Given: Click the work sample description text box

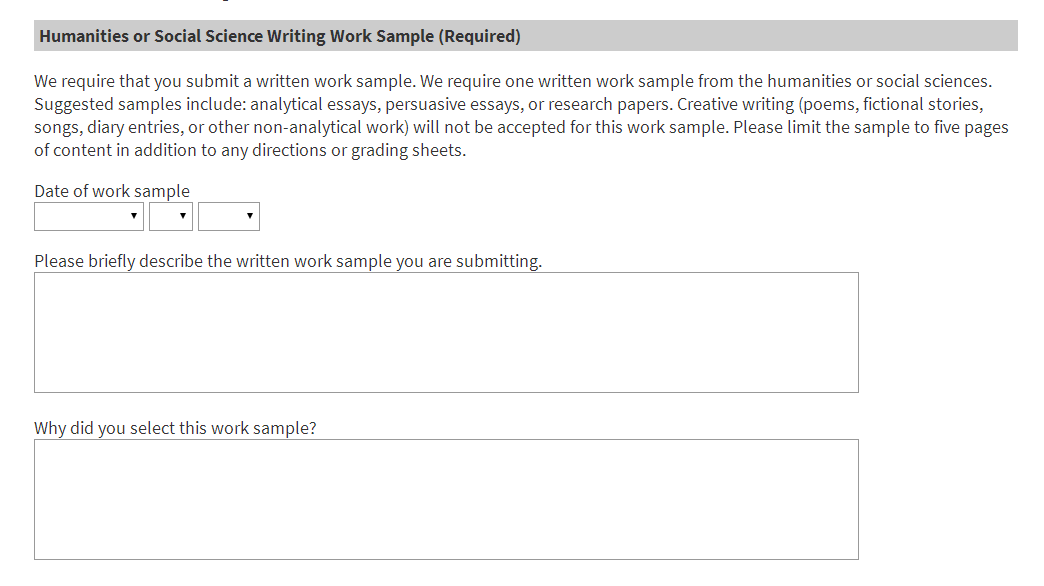Looking at the screenshot, I should click(x=446, y=332).
